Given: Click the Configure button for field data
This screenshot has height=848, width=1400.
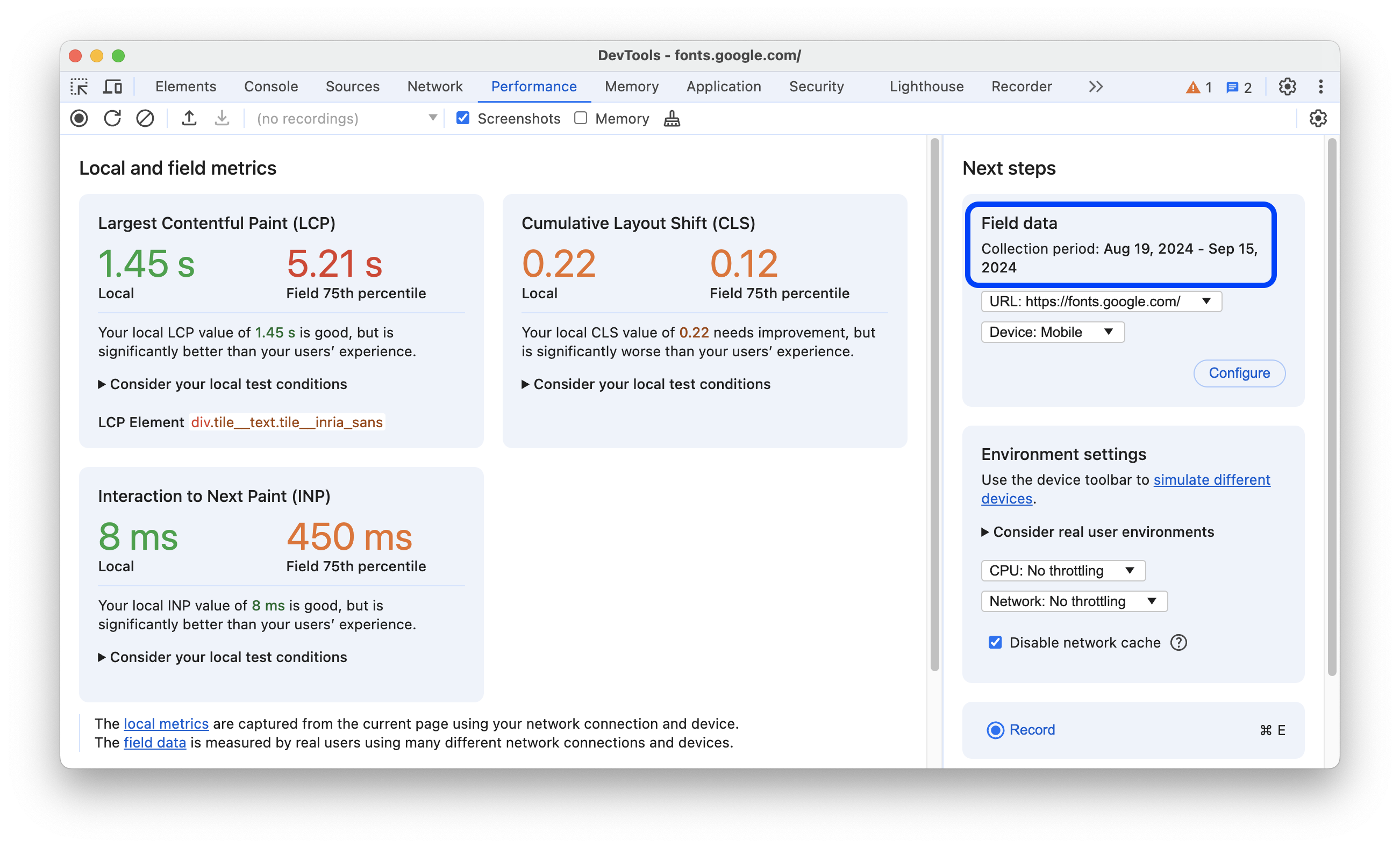Looking at the screenshot, I should [x=1238, y=372].
